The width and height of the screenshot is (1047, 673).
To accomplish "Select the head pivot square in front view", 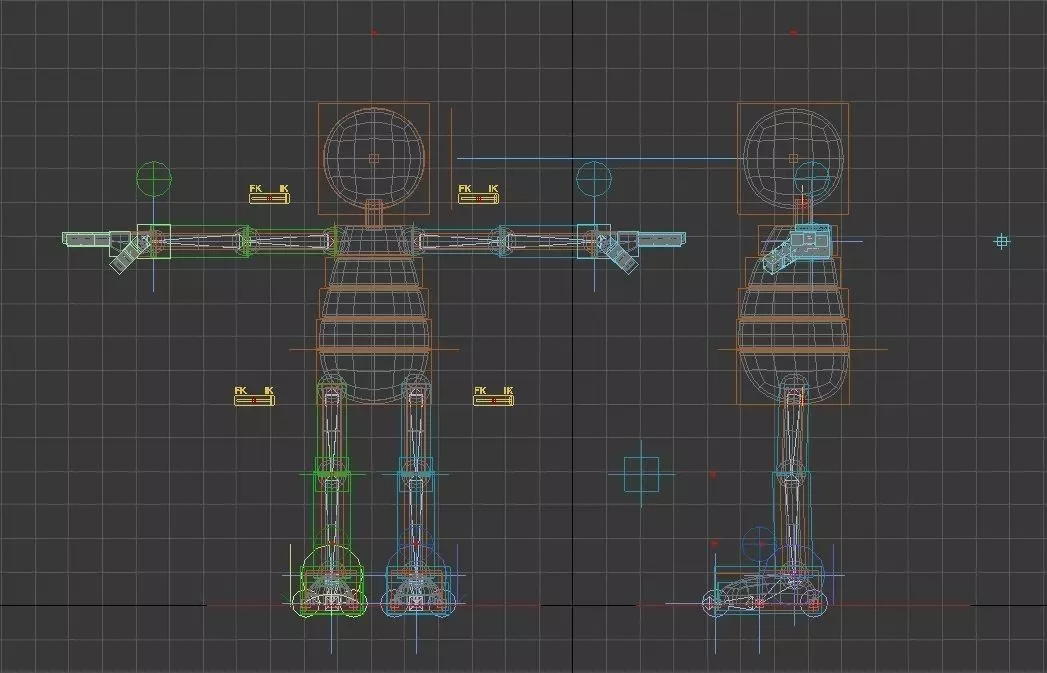I will (374, 158).
